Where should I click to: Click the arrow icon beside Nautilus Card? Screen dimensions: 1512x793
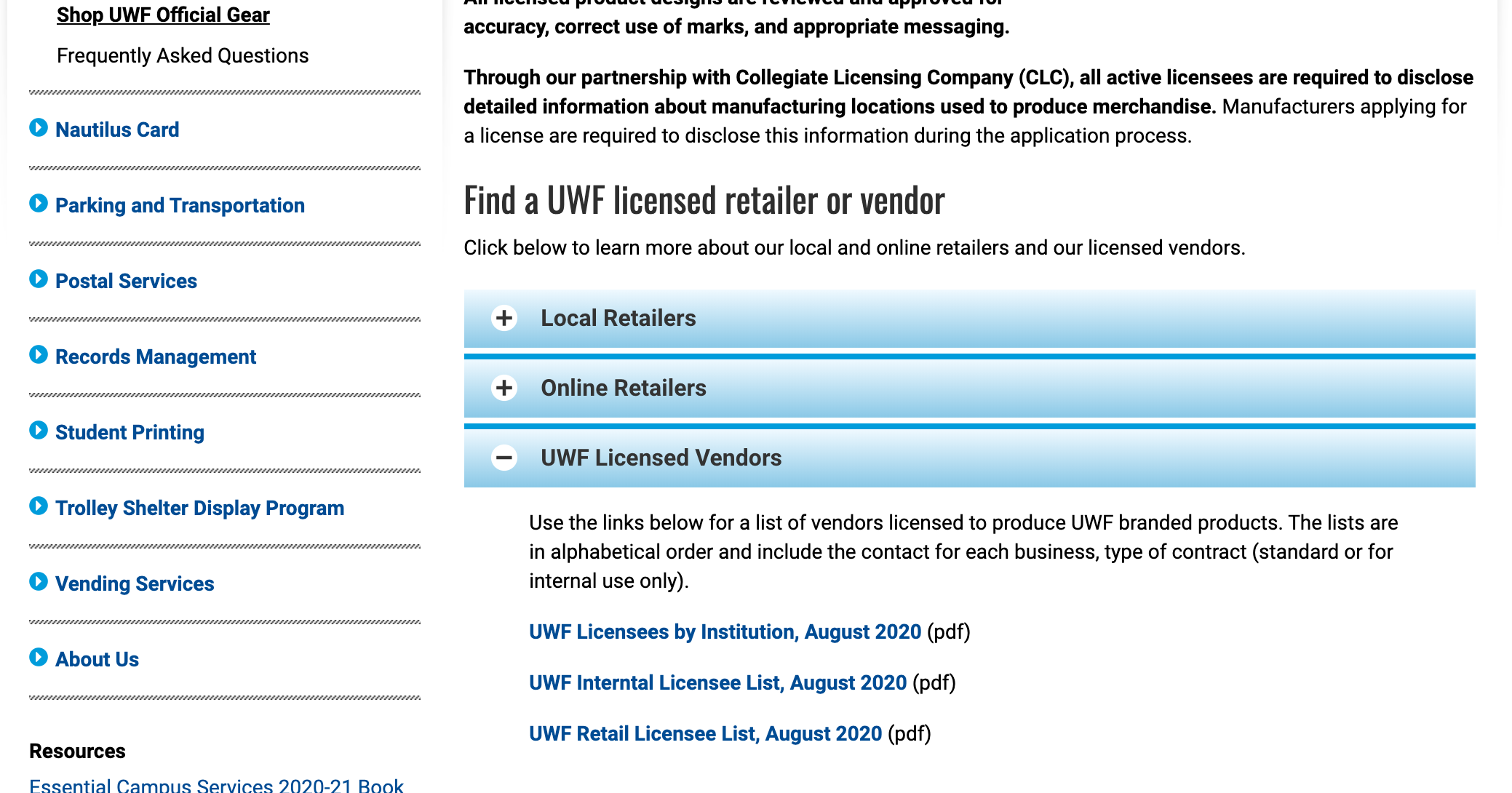tap(39, 128)
